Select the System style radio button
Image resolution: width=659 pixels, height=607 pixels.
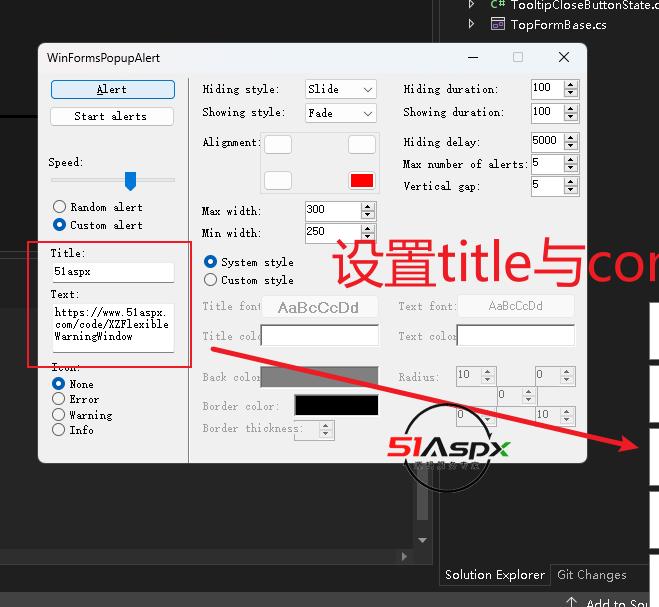click(x=211, y=262)
